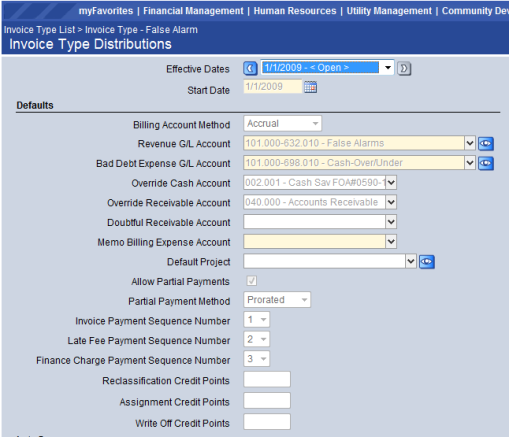509x437 pixels.
Task: Click Write Off Credit Points field
Action: [x=267, y=422]
